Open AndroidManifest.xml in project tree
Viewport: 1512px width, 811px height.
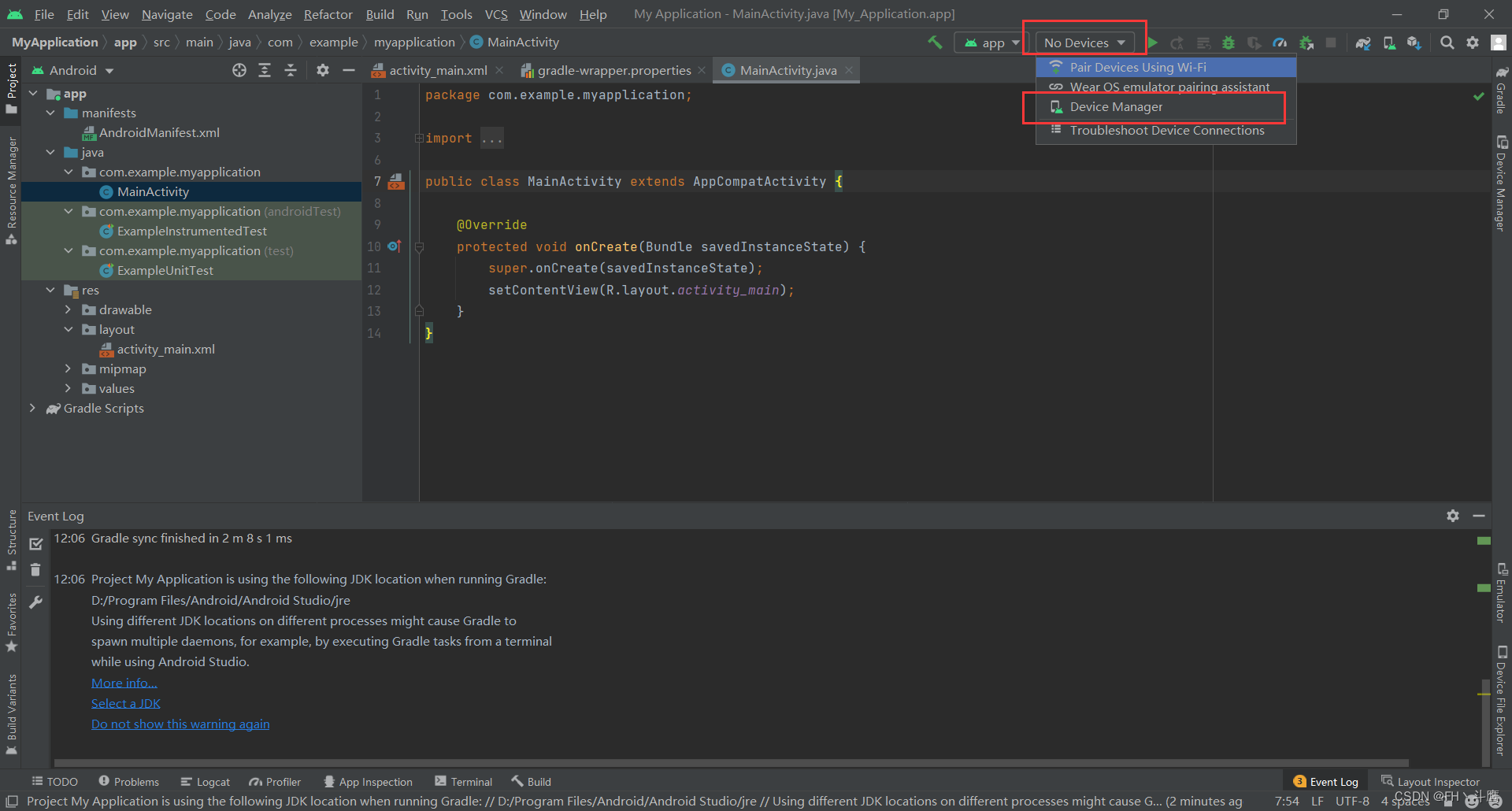click(159, 133)
